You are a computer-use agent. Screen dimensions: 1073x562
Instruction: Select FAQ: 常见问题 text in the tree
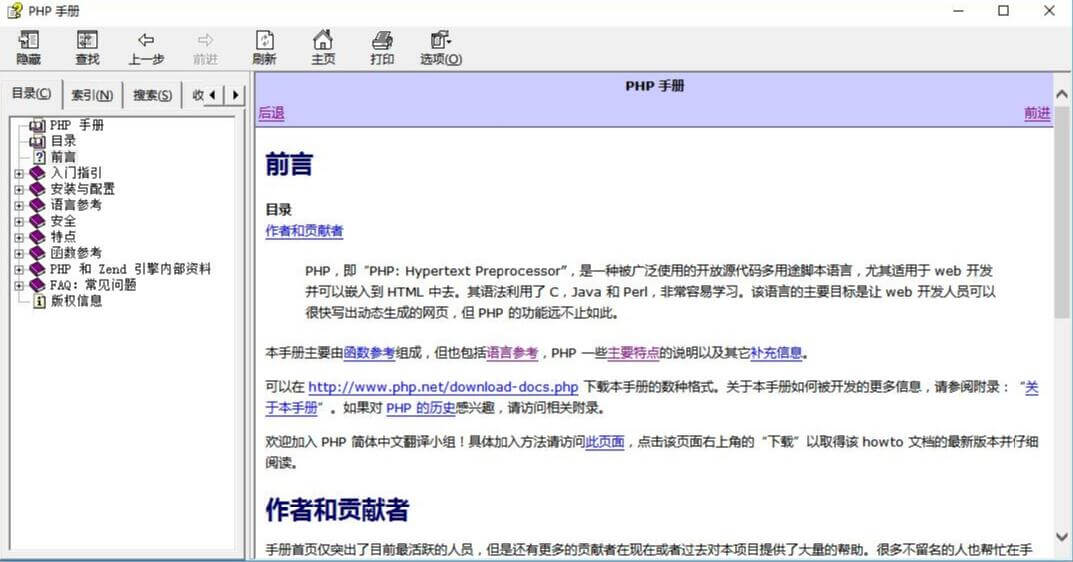pyautogui.click(x=93, y=285)
